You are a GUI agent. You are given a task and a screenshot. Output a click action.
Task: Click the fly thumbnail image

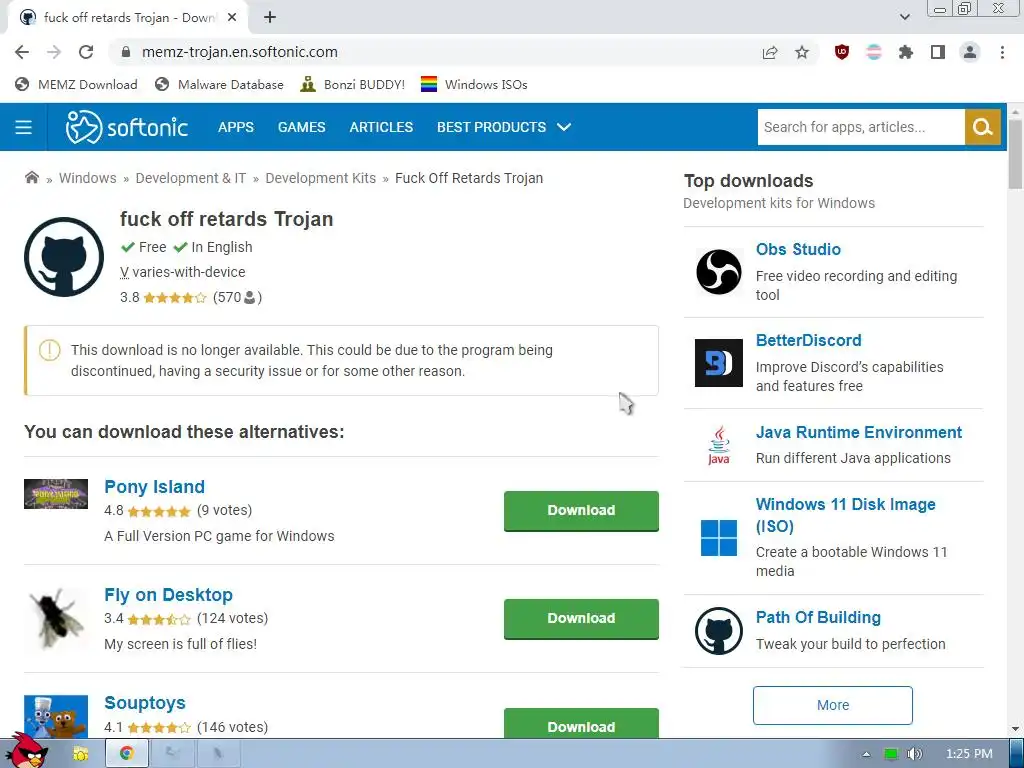[56, 618]
